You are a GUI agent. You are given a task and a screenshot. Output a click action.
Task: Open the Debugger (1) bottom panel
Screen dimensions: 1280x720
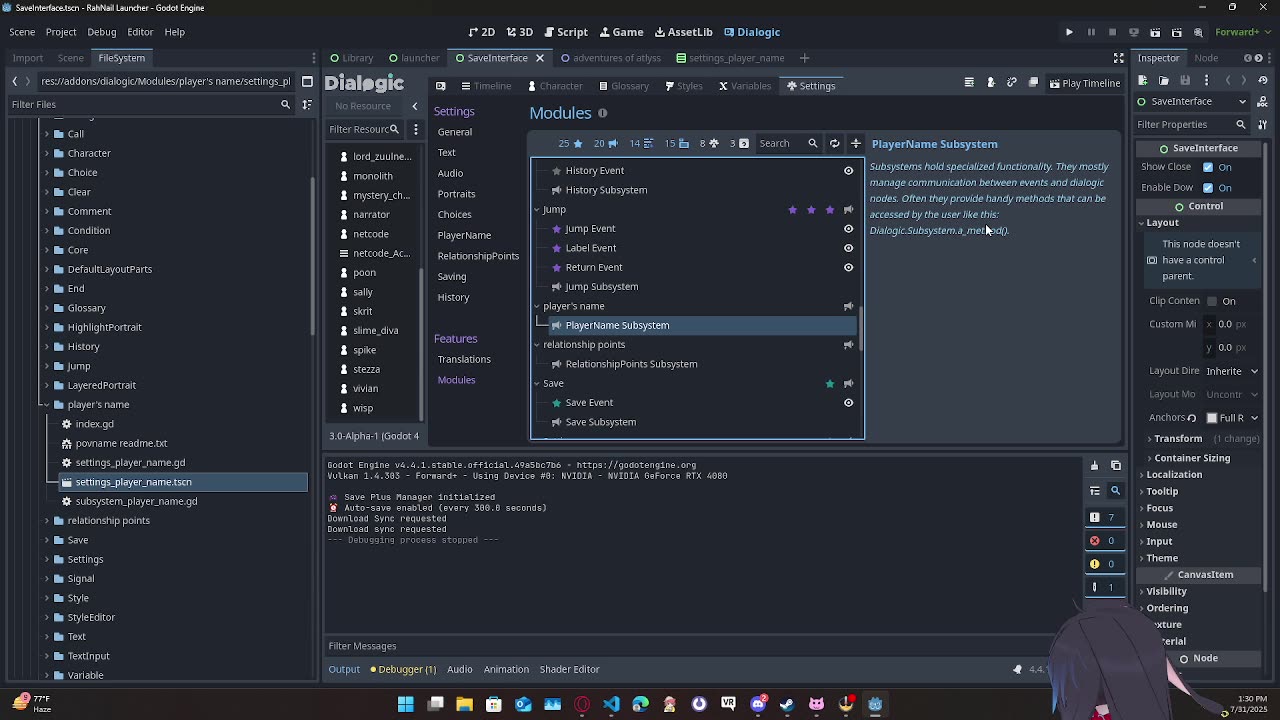click(x=403, y=669)
